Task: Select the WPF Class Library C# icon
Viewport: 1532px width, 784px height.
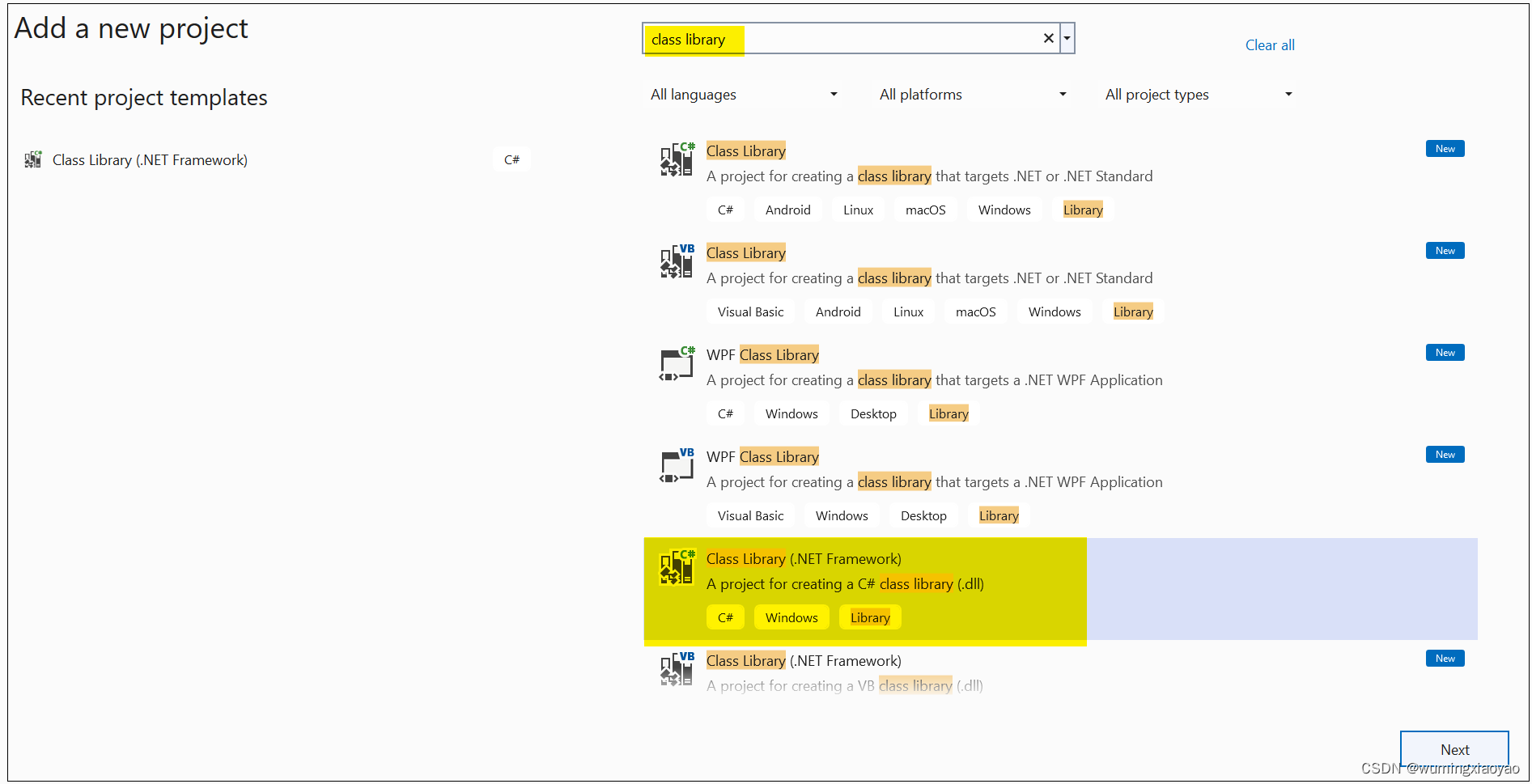Action: (x=676, y=363)
